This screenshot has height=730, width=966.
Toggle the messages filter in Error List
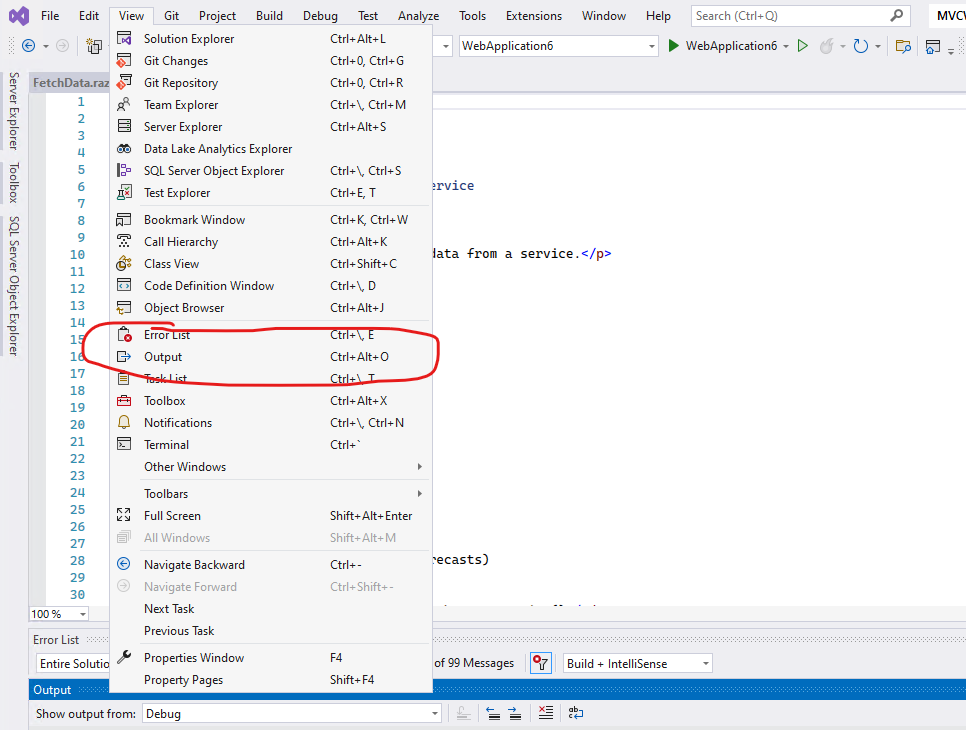point(541,663)
